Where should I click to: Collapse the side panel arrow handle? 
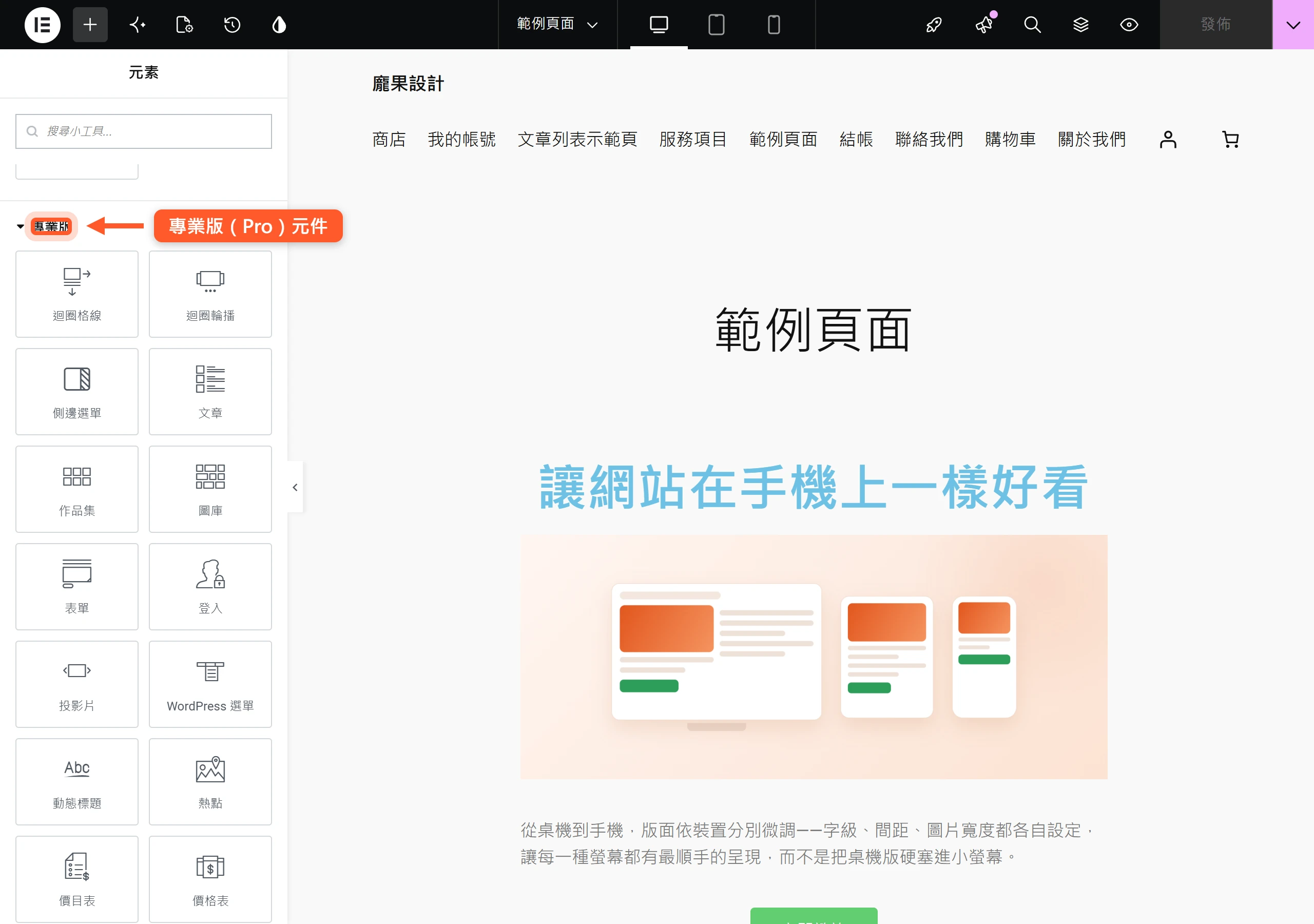coord(295,487)
